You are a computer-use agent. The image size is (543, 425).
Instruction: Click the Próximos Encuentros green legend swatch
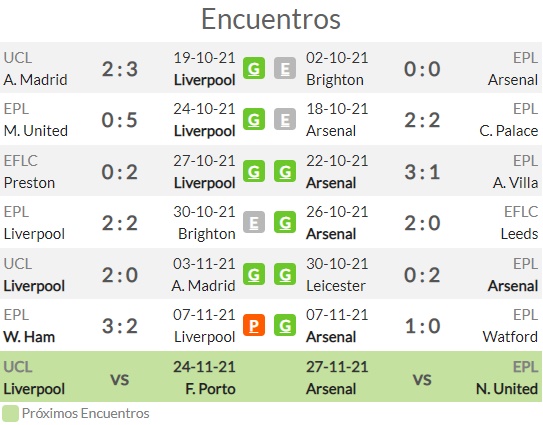(10, 414)
